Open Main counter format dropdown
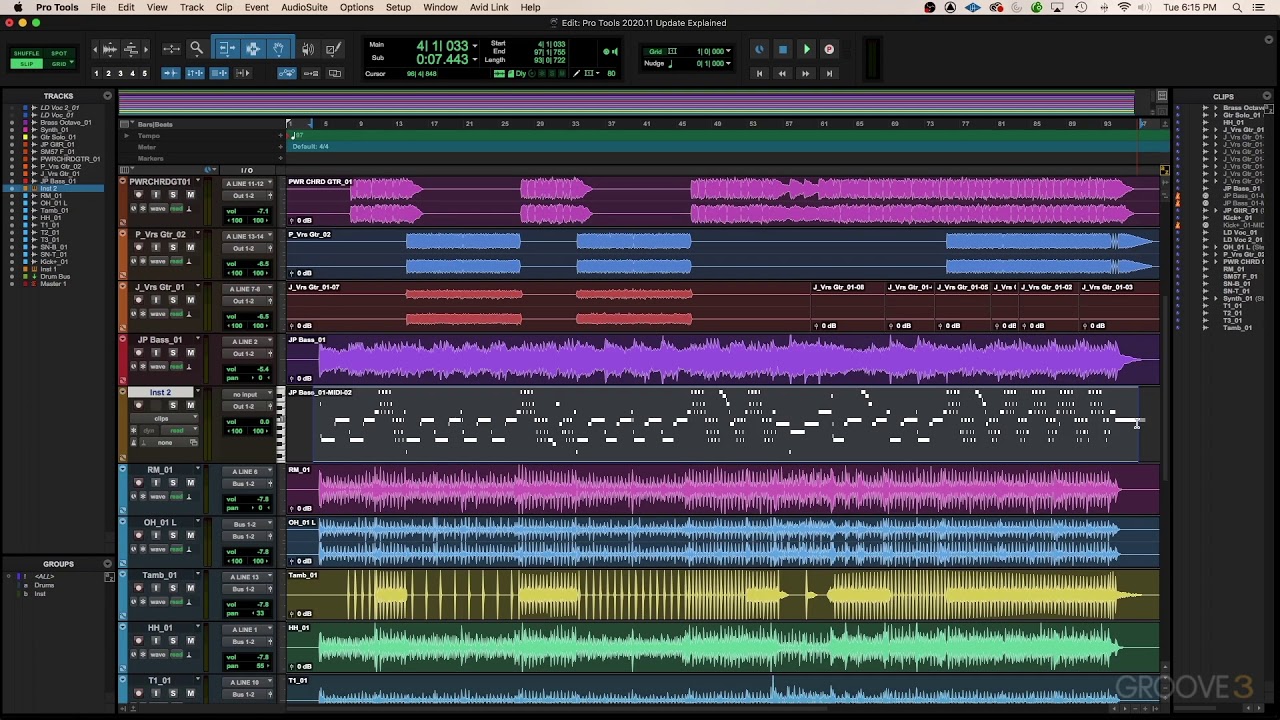The image size is (1280, 720). click(474, 45)
